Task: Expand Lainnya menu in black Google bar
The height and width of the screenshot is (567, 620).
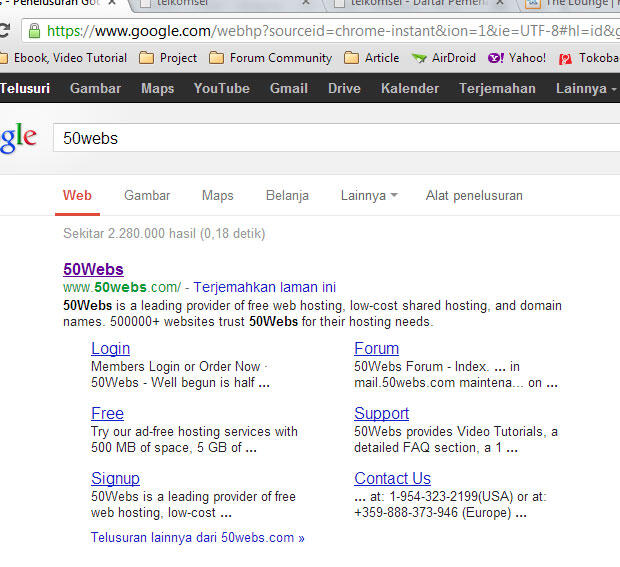Action: coord(585,88)
